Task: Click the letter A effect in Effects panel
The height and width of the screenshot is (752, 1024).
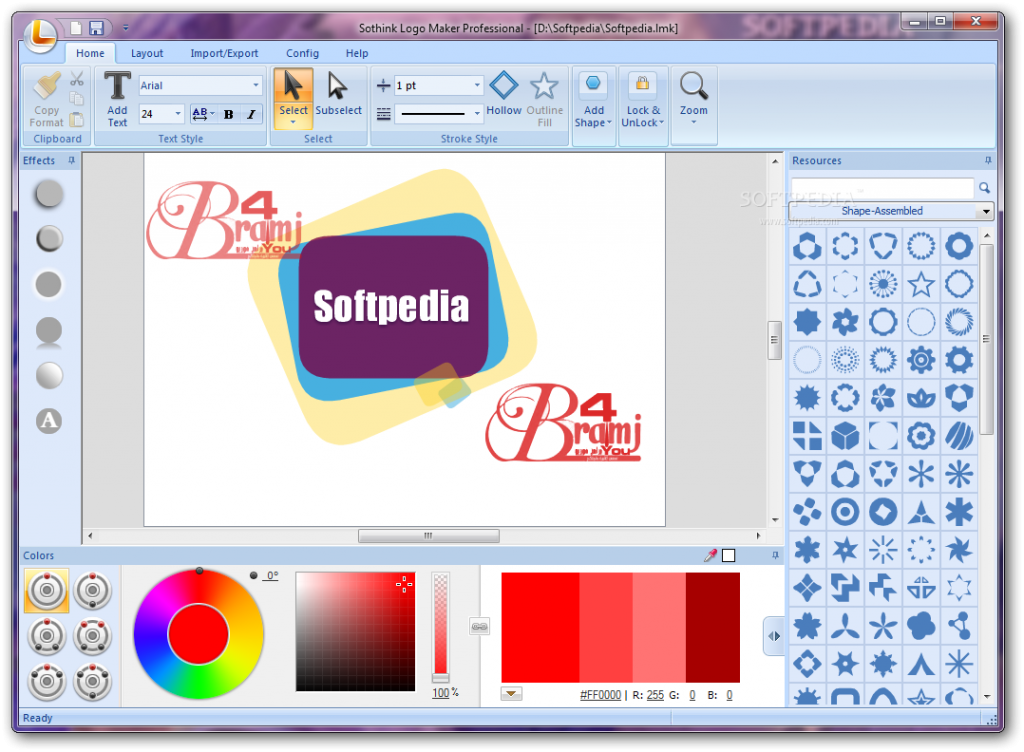Action: point(48,422)
